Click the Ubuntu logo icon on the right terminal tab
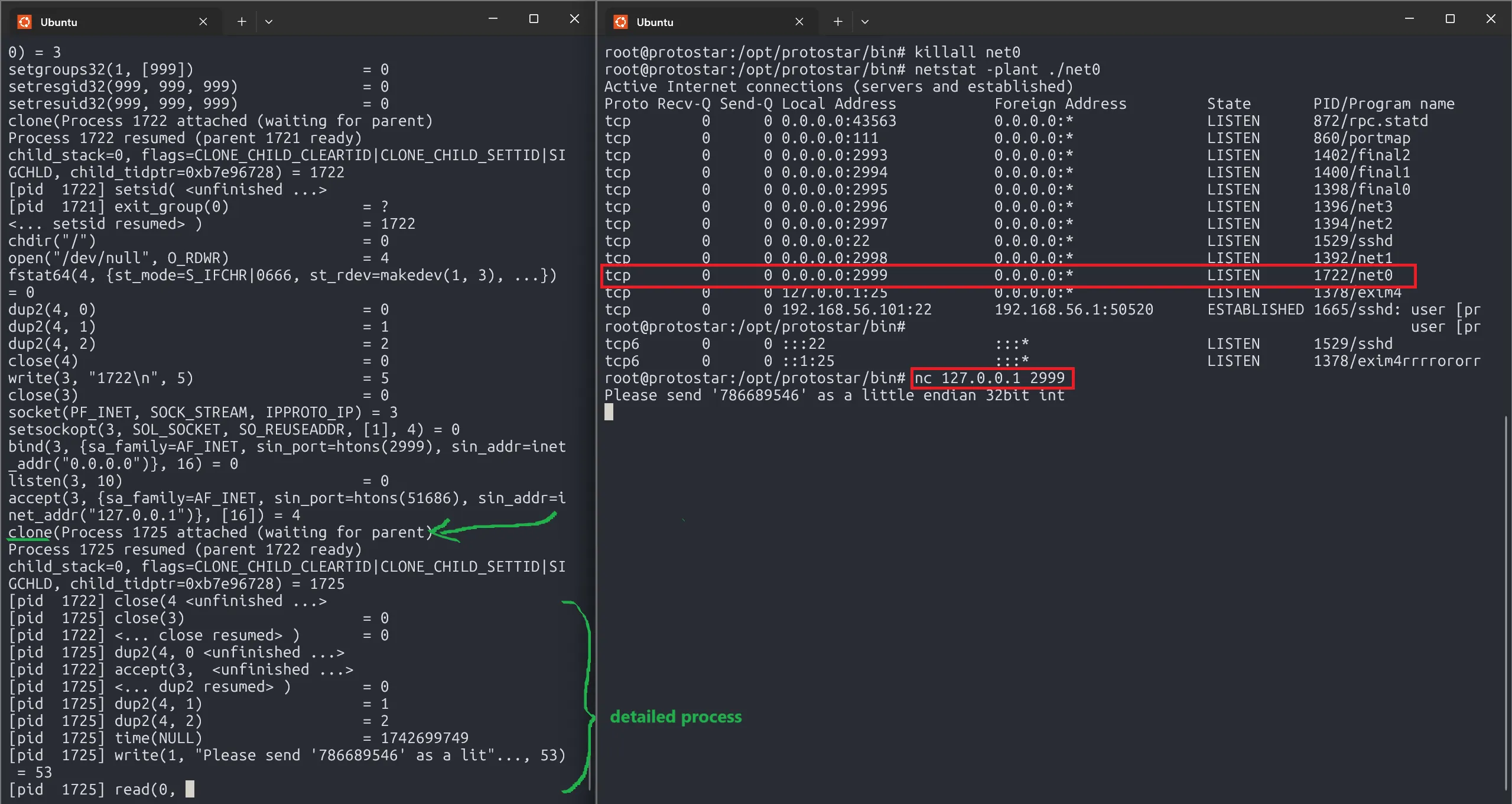 tap(621, 22)
